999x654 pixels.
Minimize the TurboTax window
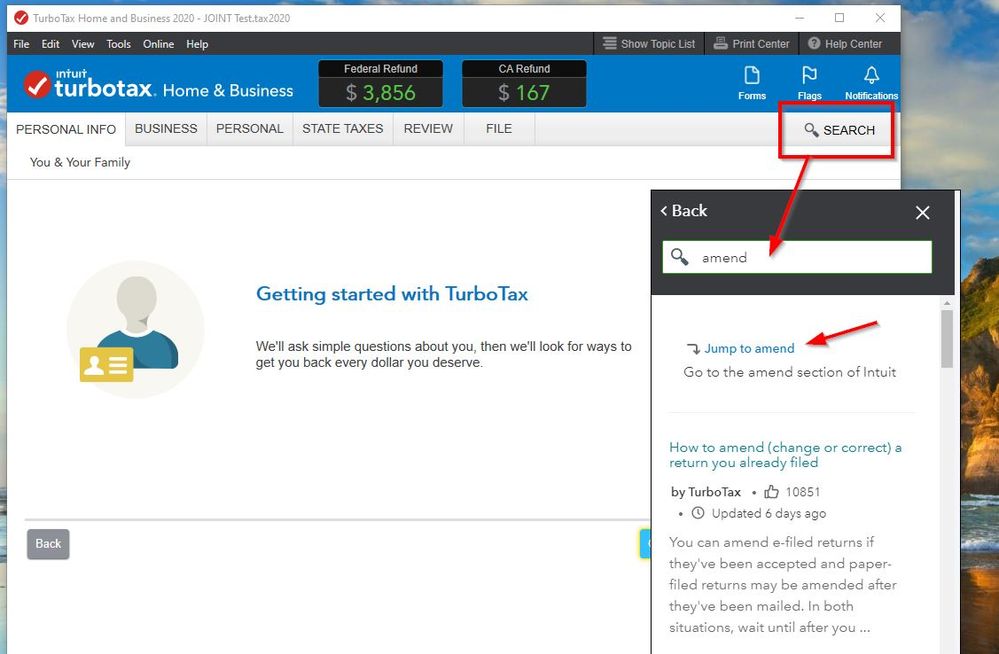click(800, 18)
